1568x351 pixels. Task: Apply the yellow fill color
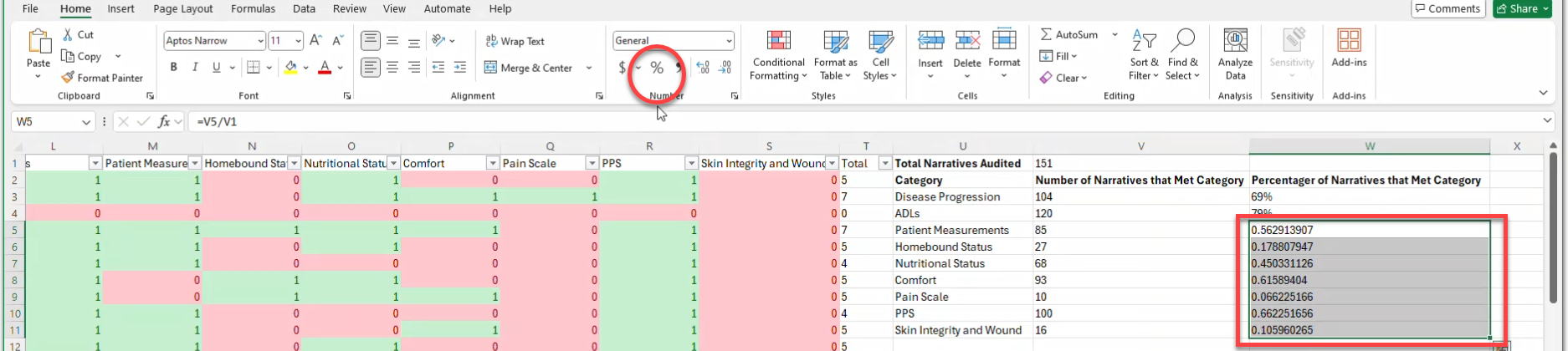(290, 68)
